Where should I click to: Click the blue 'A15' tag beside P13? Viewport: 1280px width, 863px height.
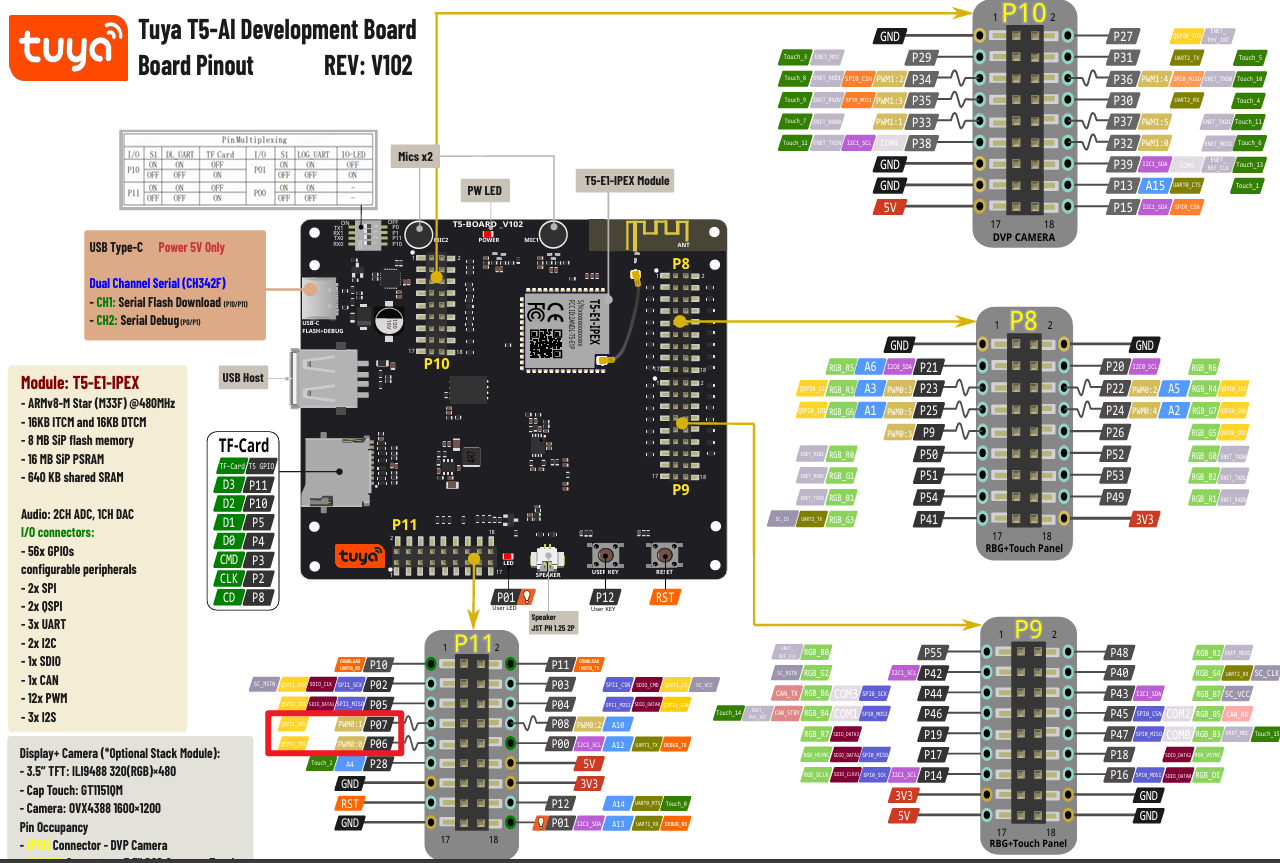click(1155, 186)
